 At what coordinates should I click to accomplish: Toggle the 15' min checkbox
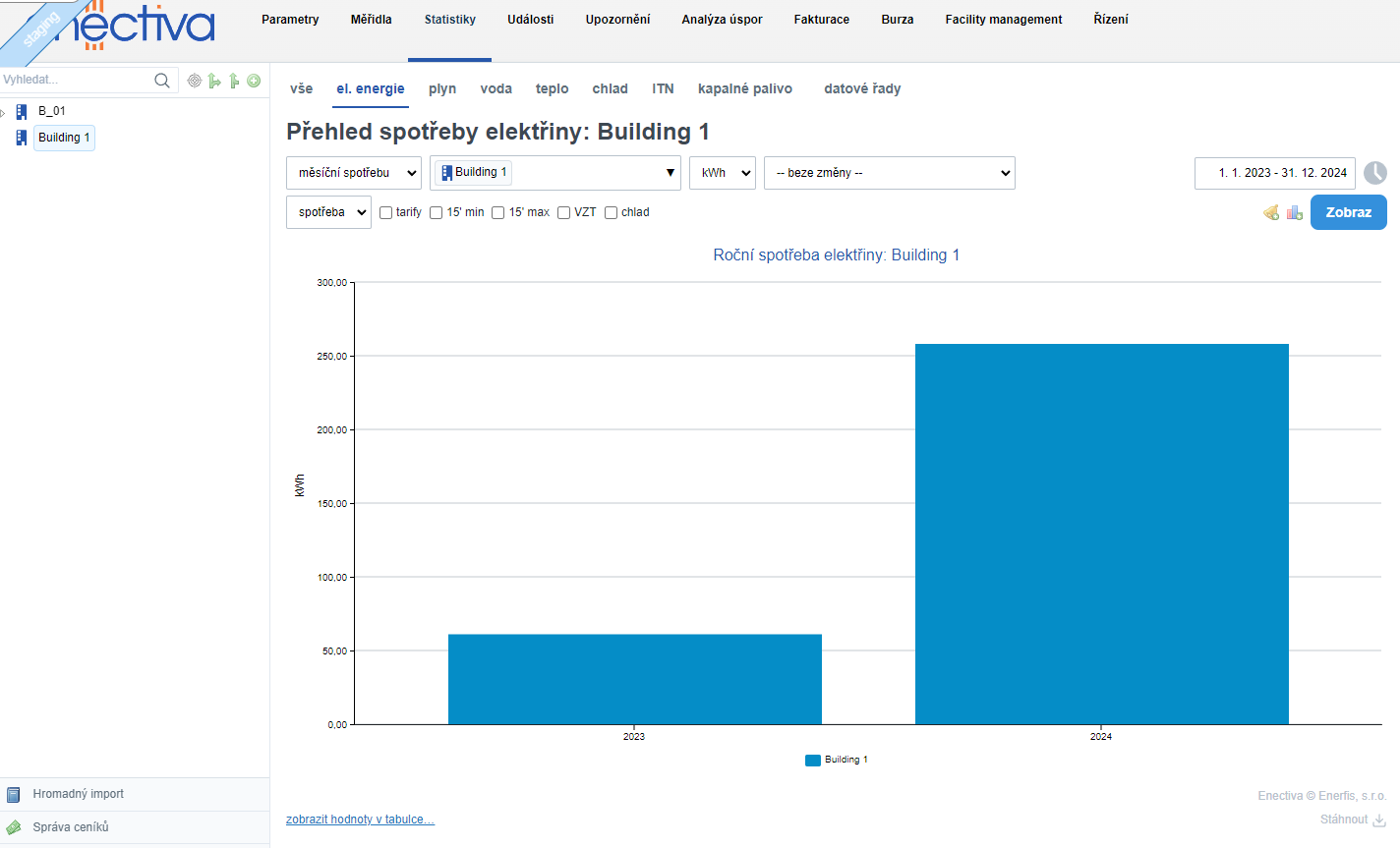click(x=437, y=212)
